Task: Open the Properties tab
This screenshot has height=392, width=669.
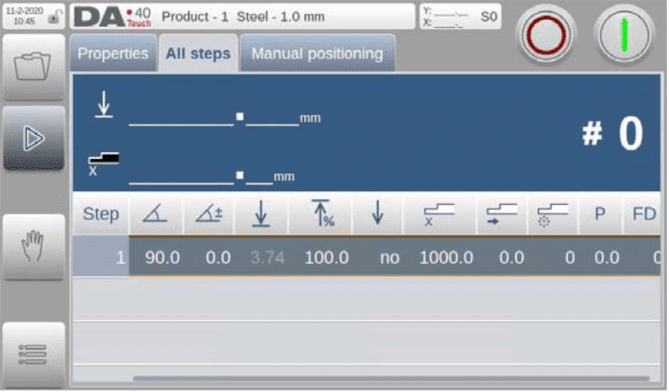Action: pyautogui.click(x=113, y=53)
